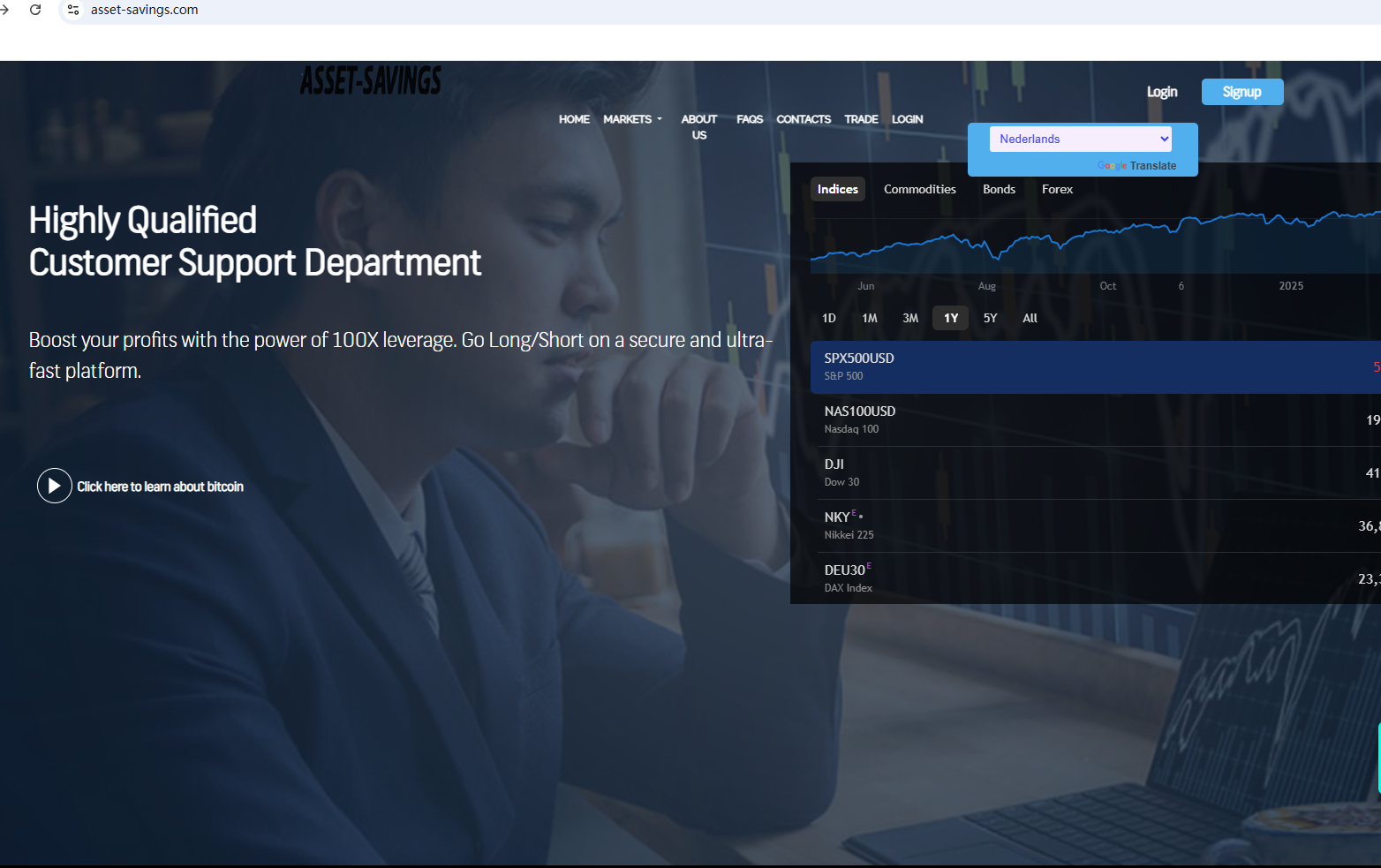This screenshot has height=868, width=1381.
Task: Go to the TRADE page
Action: 861,119
